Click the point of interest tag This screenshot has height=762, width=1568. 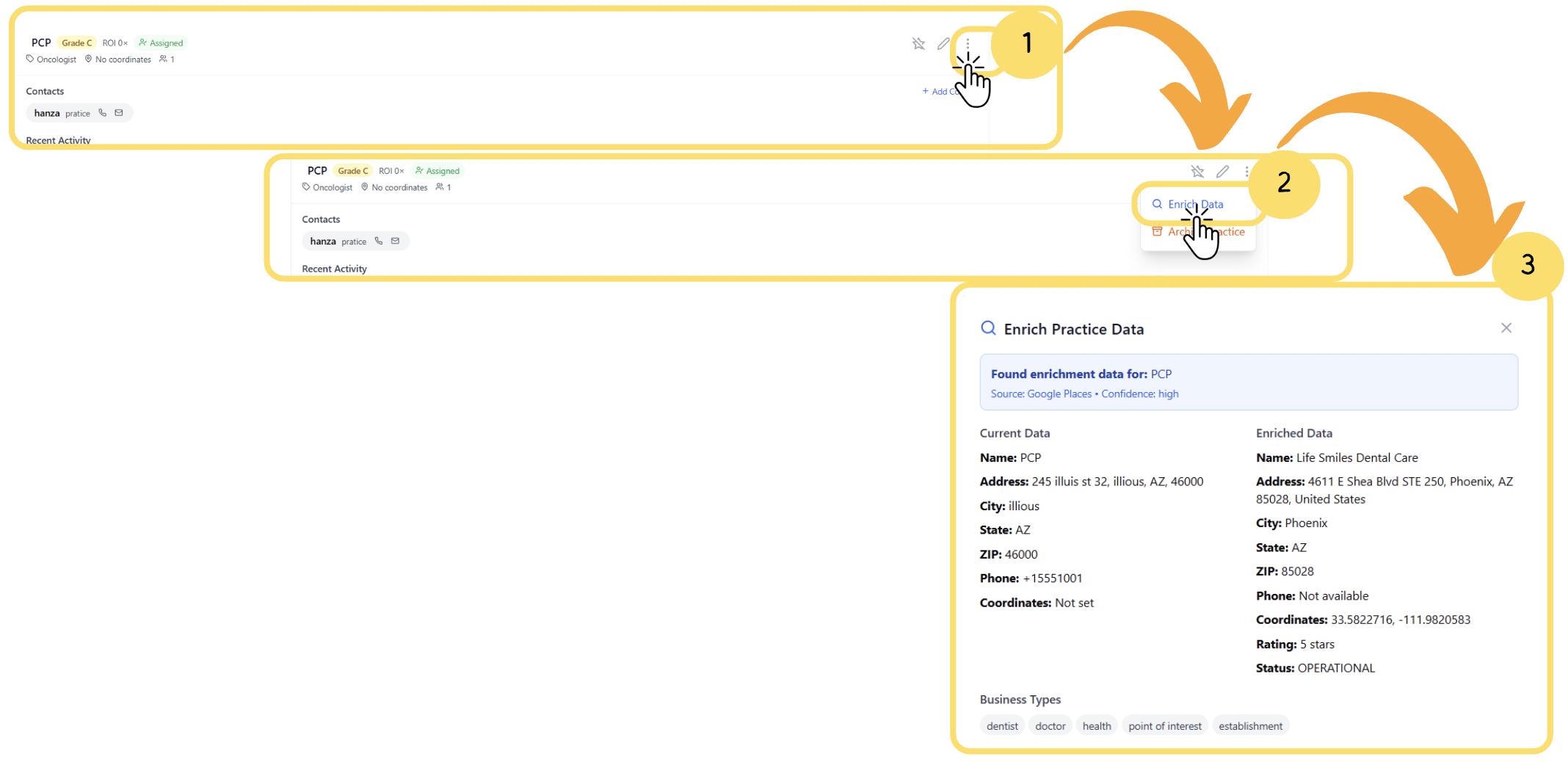pyautogui.click(x=1164, y=726)
